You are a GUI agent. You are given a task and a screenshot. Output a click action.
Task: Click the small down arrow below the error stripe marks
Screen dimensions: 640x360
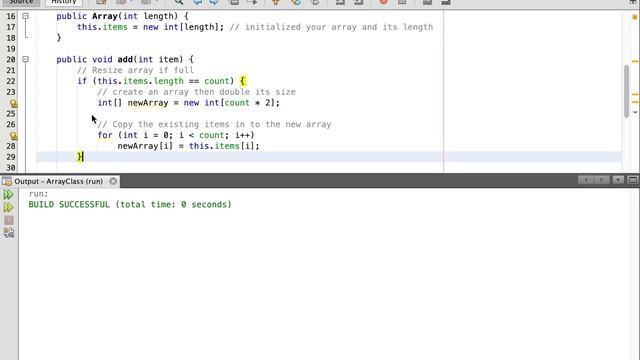pyautogui.click(x=635, y=112)
